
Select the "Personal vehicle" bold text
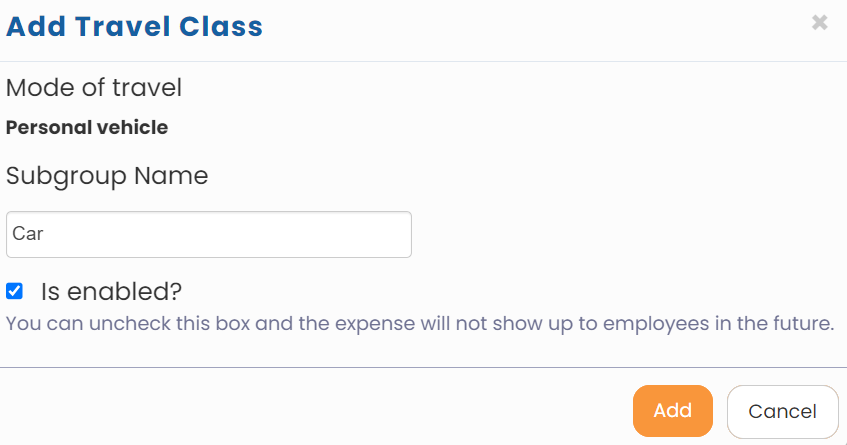pos(87,128)
